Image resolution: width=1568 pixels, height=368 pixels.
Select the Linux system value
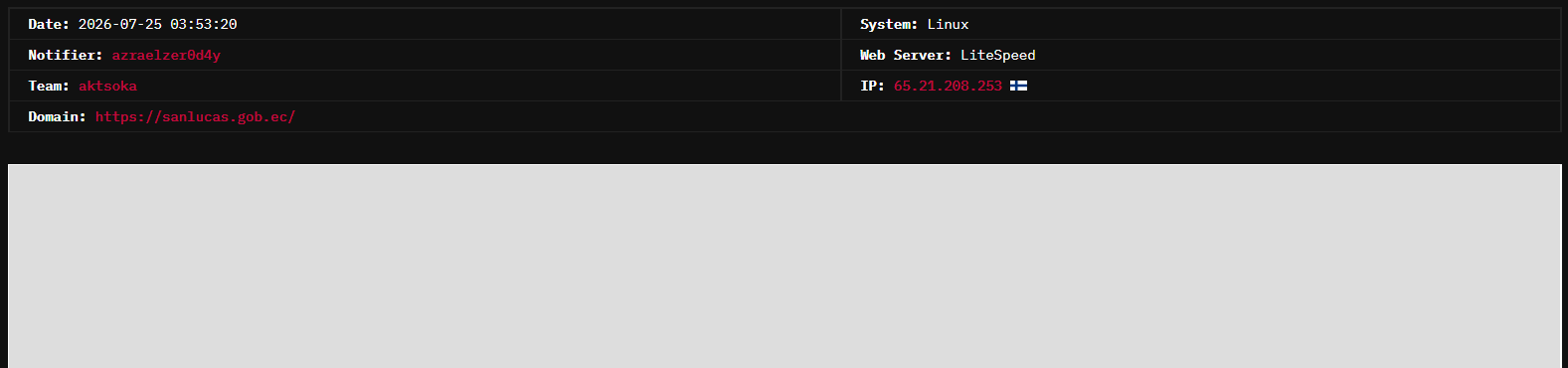[x=948, y=25]
